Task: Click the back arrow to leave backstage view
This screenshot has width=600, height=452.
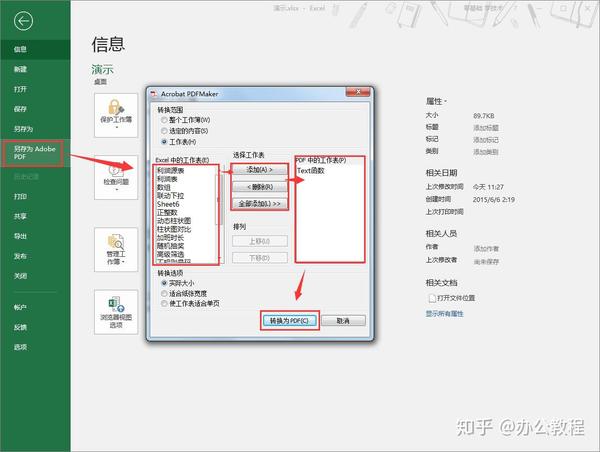Action: tap(23, 21)
